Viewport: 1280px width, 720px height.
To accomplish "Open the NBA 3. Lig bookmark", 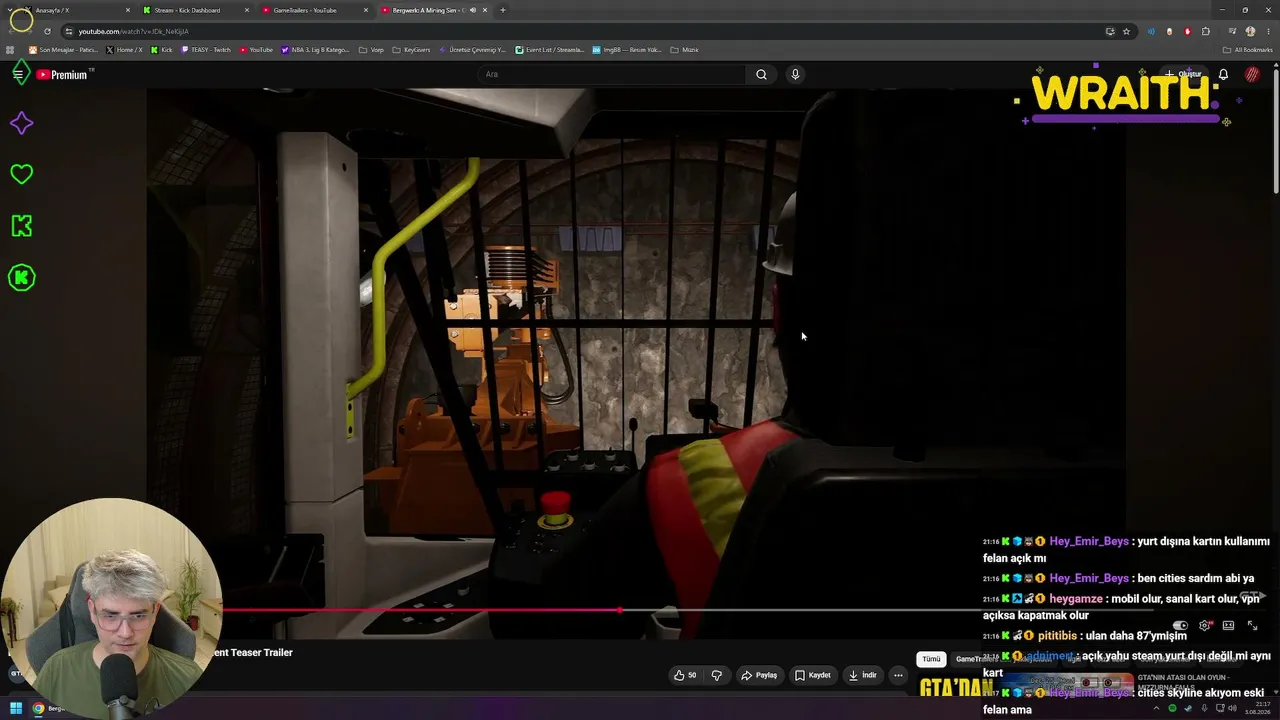I will point(315,50).
